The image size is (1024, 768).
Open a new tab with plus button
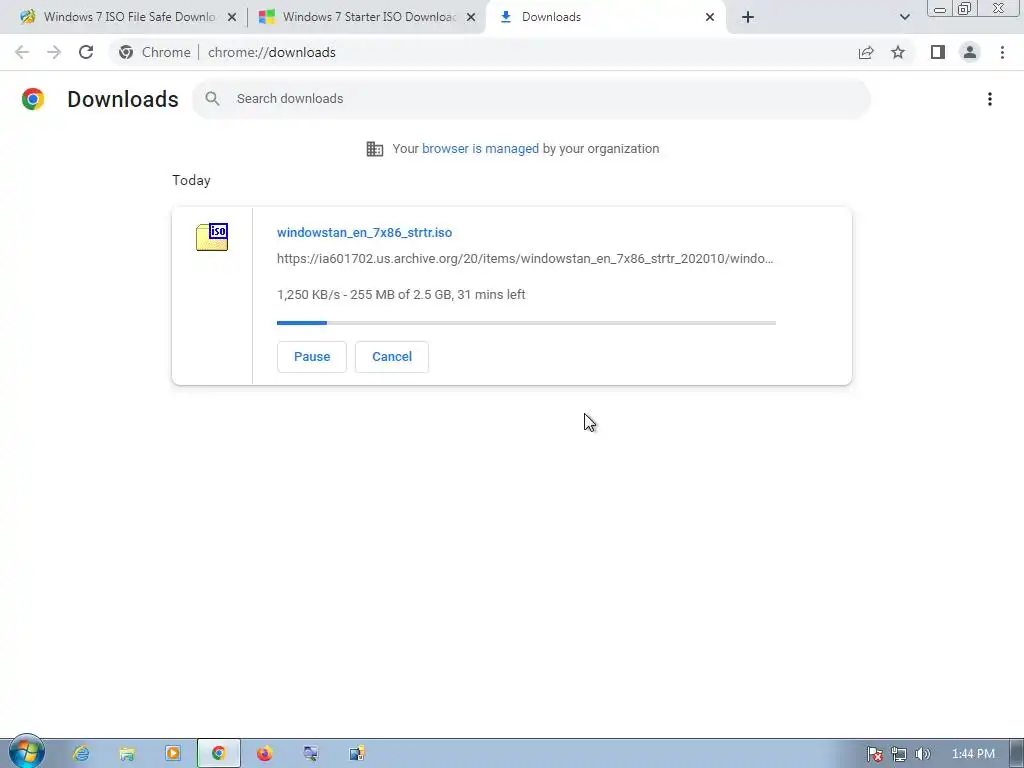click(x=748, y=17)
